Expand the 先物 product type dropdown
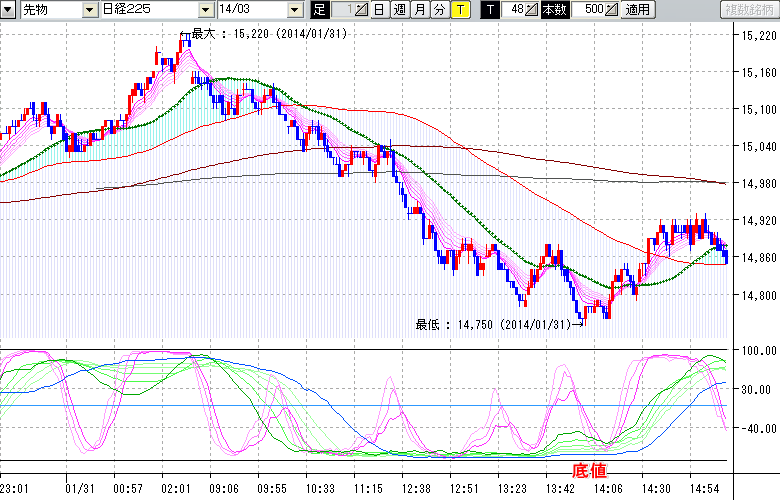780x500 pixels. coord(91,10)
